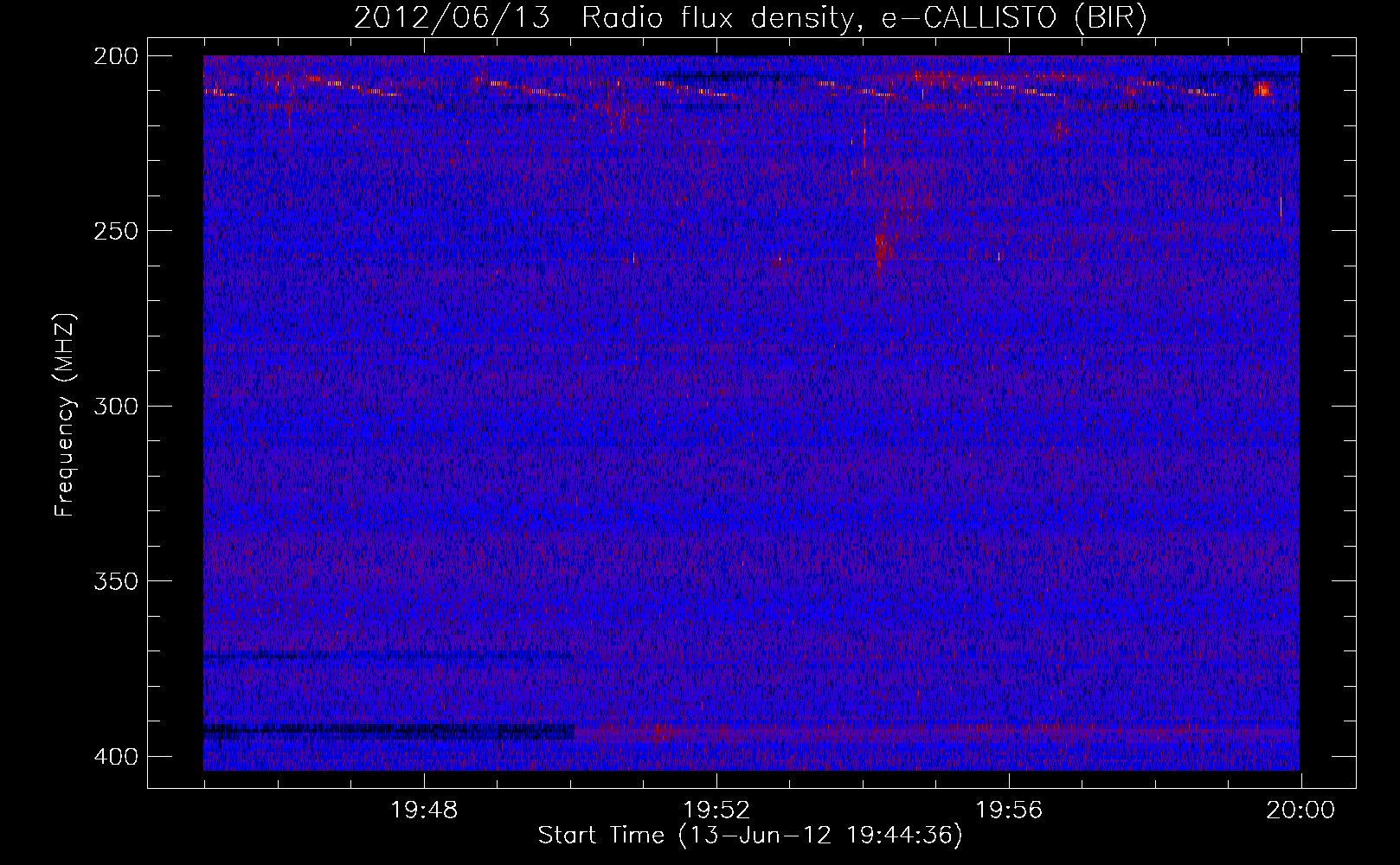Image resolution: width=1400 pixels, height=865 pixels.
Task: Click the dark horizontal band near 395 MHz
Action: tap(389, 732)
